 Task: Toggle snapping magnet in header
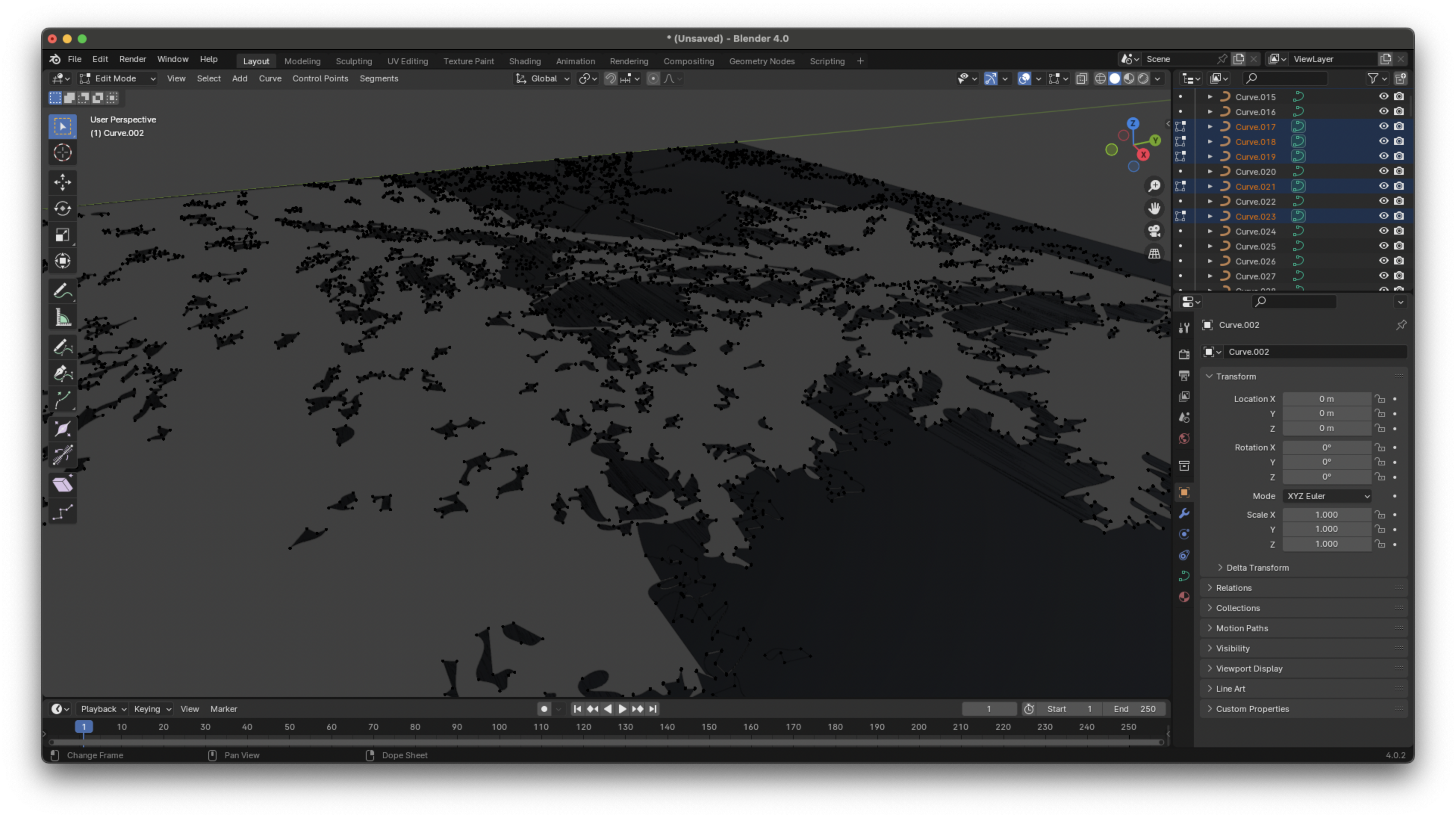[x=610, y=78]
